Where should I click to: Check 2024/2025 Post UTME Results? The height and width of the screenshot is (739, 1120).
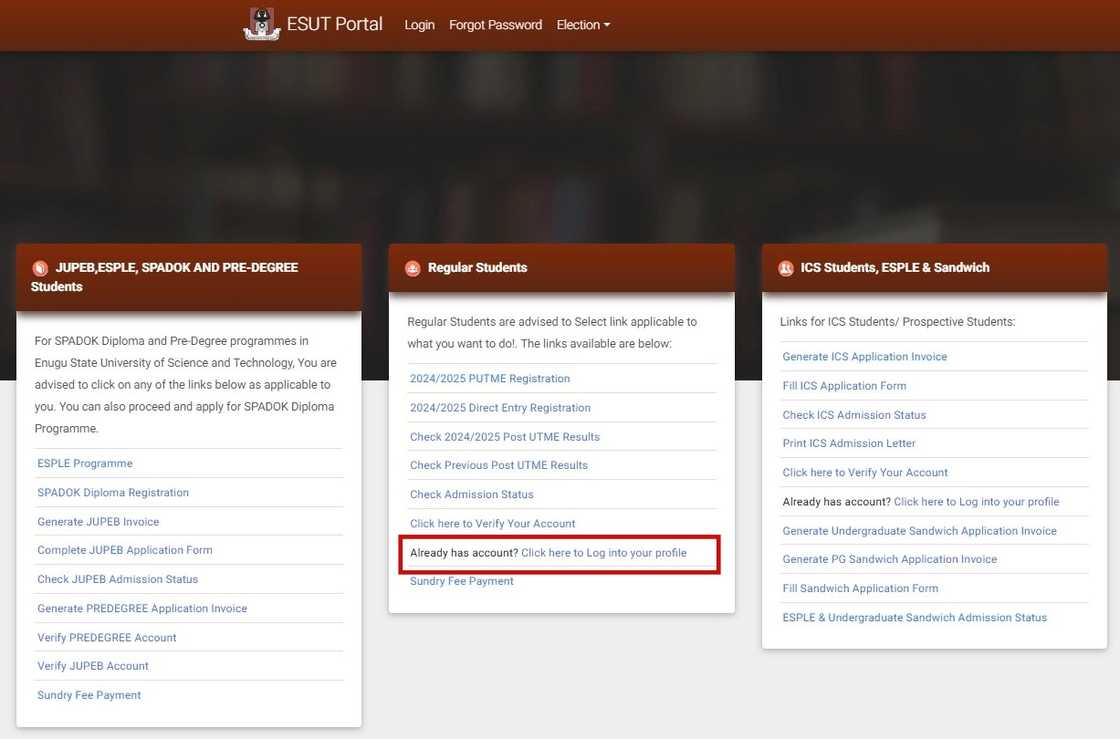click(505, 437)
